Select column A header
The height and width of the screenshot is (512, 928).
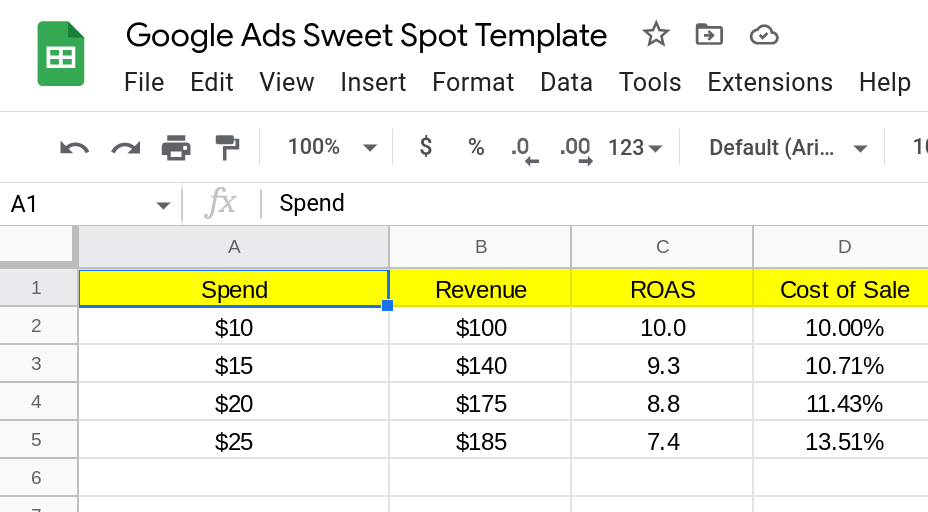pos(234,247)
